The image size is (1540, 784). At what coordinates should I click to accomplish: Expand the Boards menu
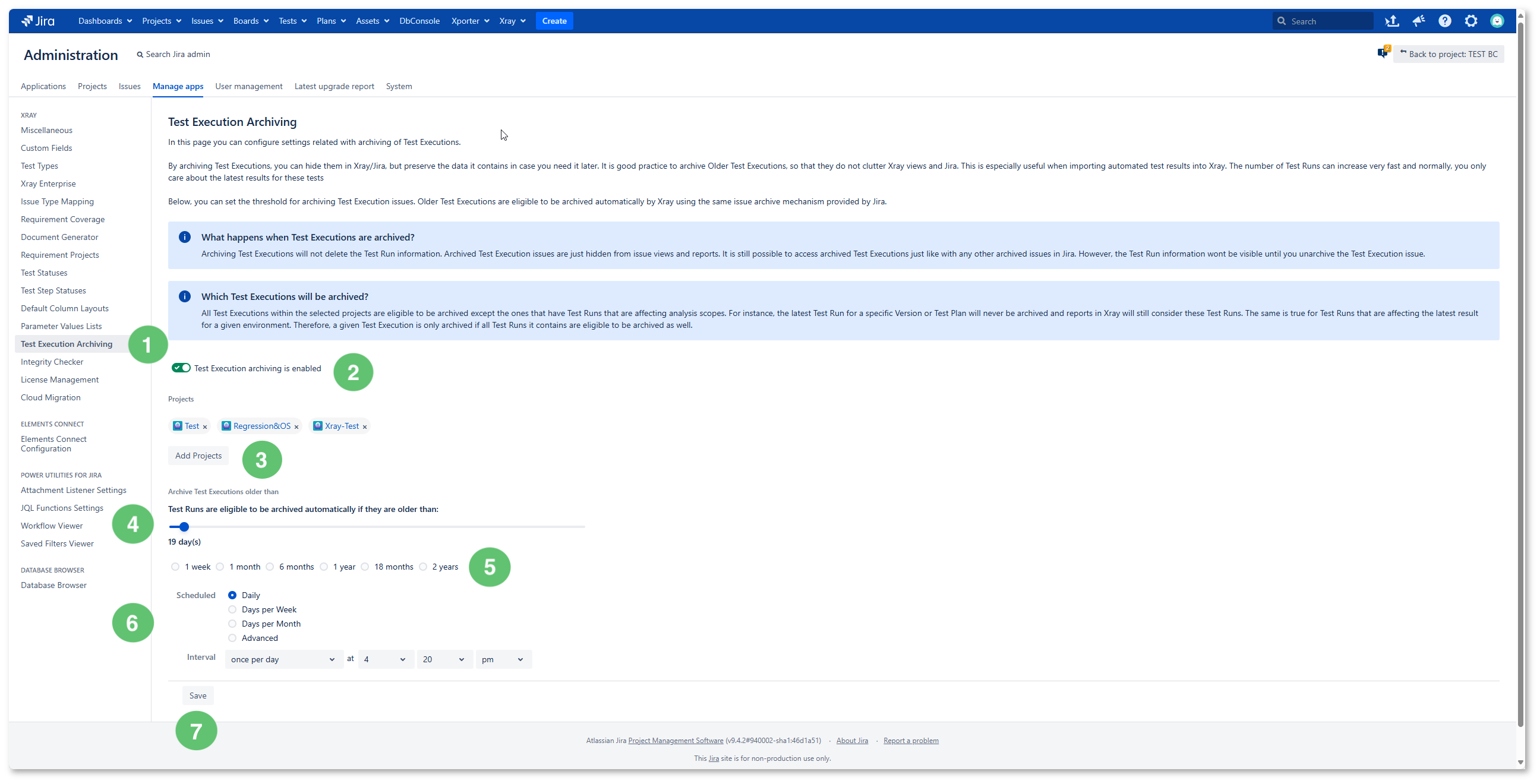click(x=251, y=21)
